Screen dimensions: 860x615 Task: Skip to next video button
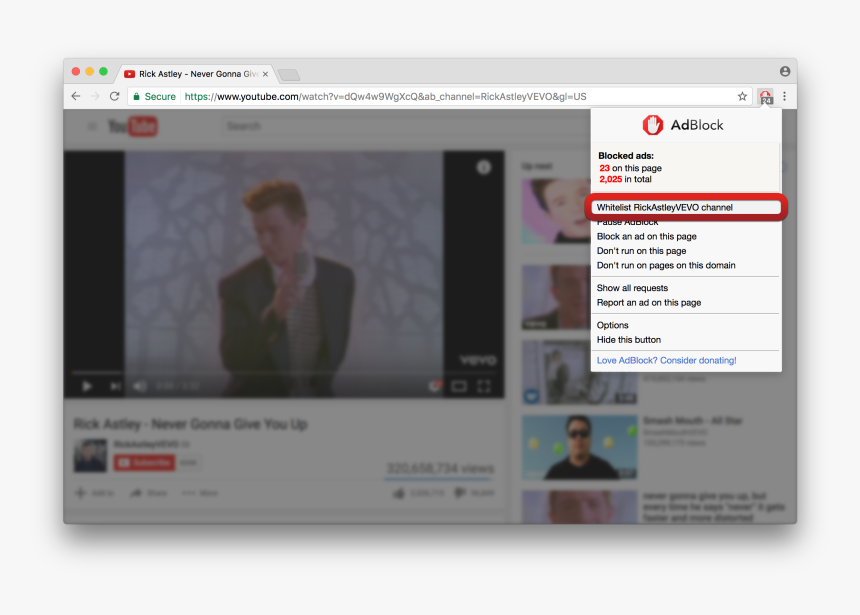pos(115,386)
